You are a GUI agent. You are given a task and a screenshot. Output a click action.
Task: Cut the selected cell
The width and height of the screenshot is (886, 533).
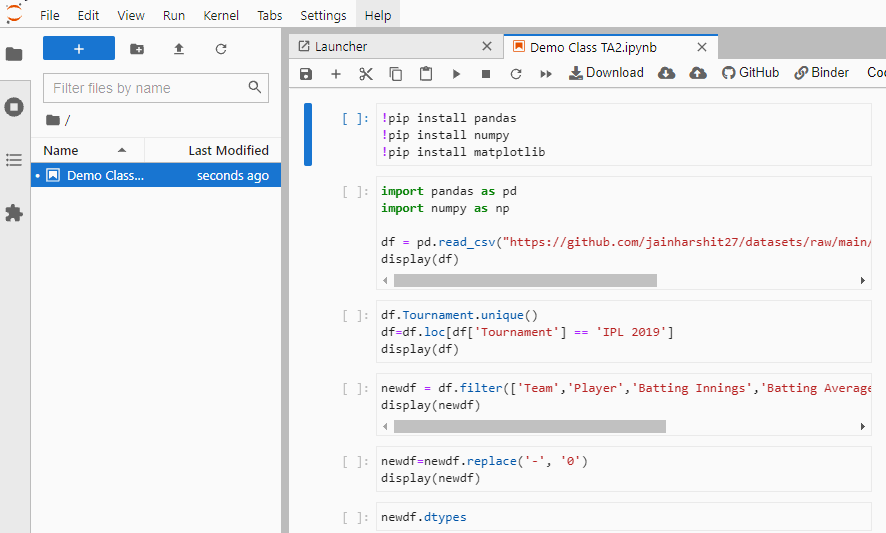pyautogui.click(x=366, y=74)
